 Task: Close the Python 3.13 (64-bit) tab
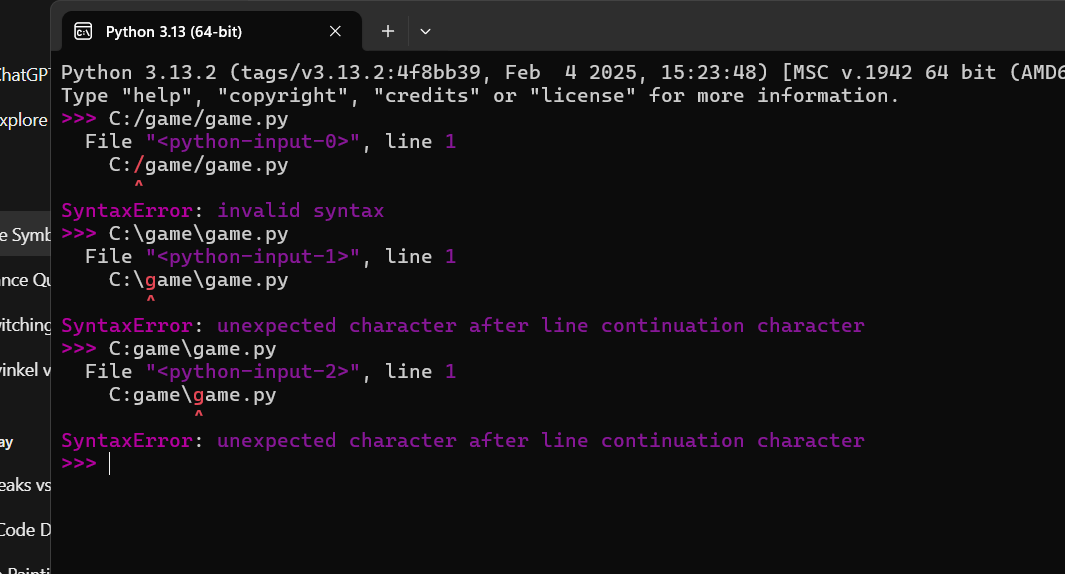[x=335, y=31]
